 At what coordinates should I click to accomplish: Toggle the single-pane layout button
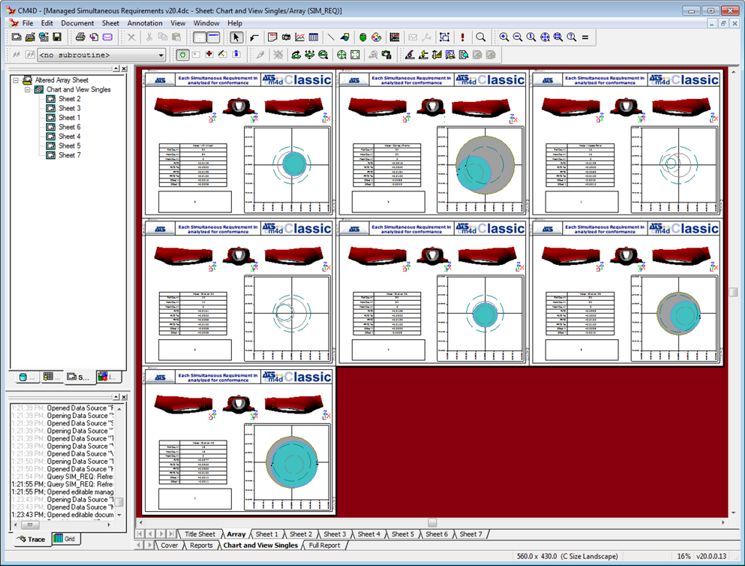point(213,37)
